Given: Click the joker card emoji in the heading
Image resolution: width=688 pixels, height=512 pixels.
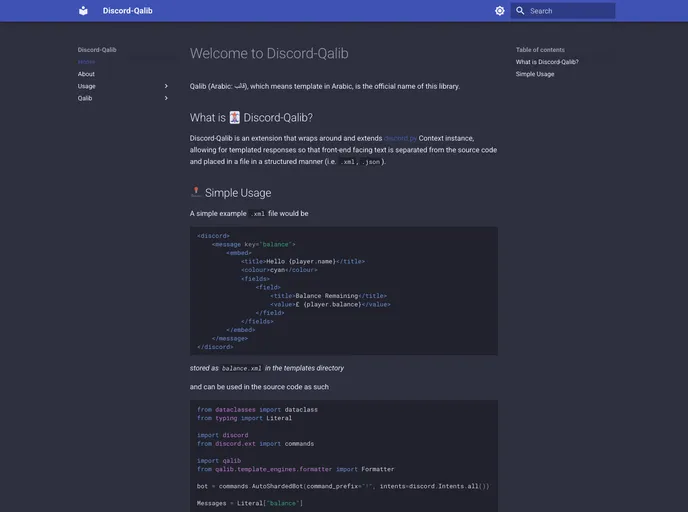Looking at the screenshot, I should click(x=235, y=118).
